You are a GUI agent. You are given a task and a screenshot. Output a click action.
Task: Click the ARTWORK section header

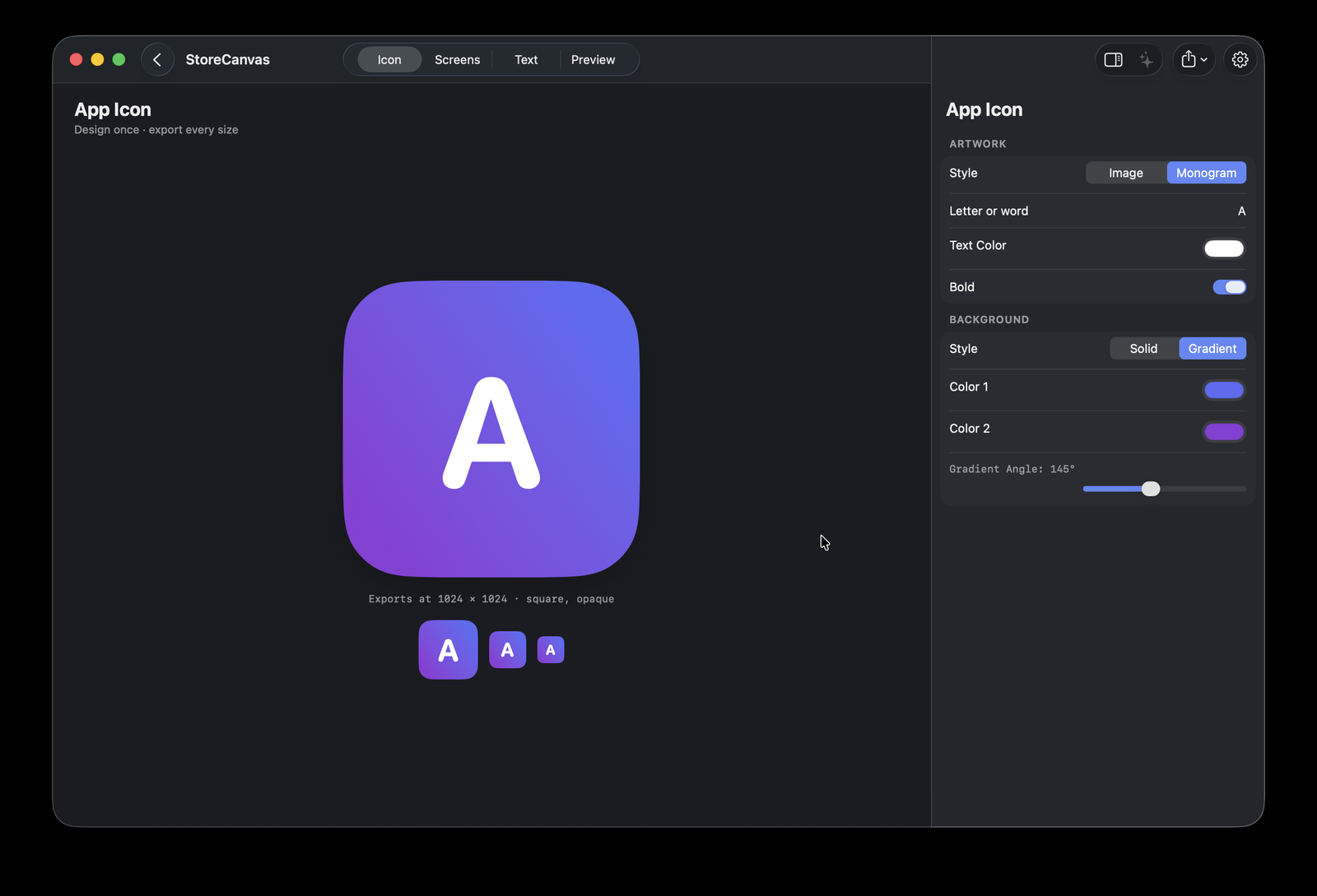point(978,144)
